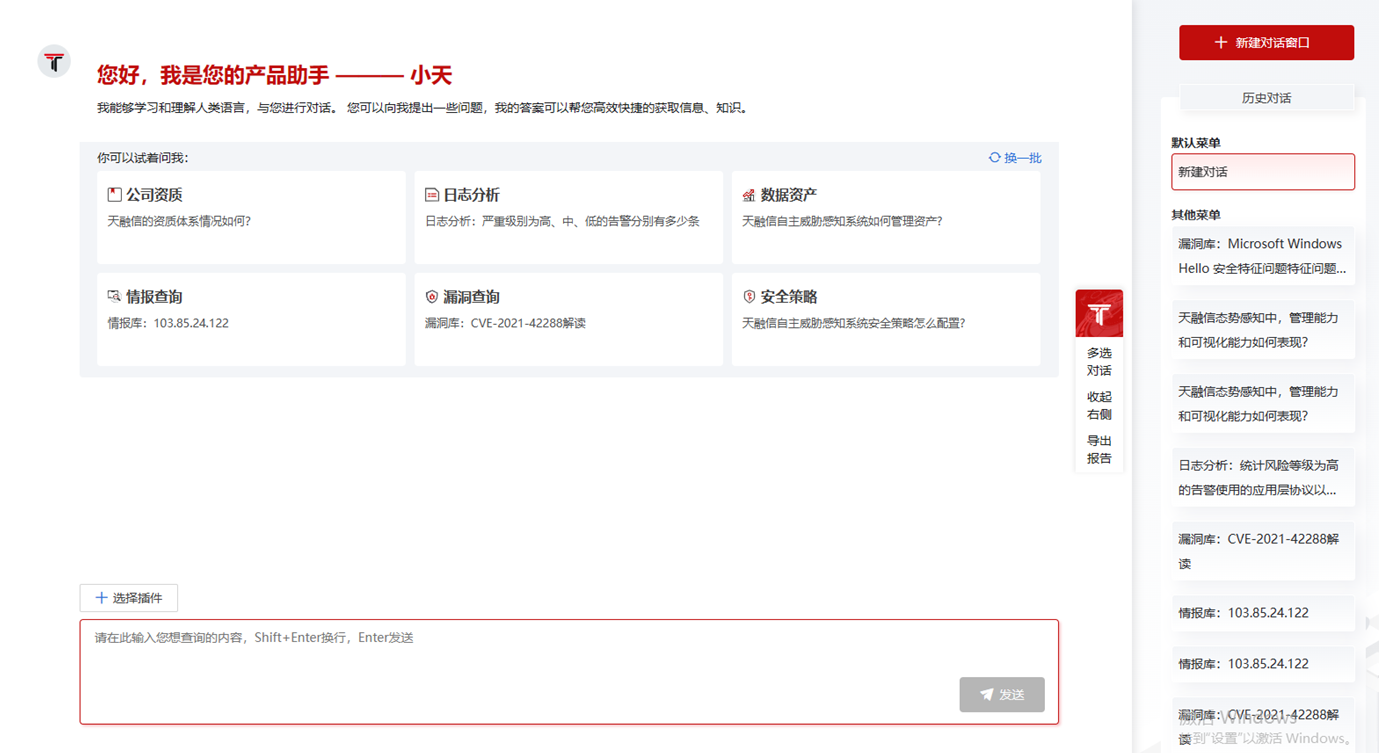
Task: Click the 数据资产 card icon
Action: coord(749,195)
